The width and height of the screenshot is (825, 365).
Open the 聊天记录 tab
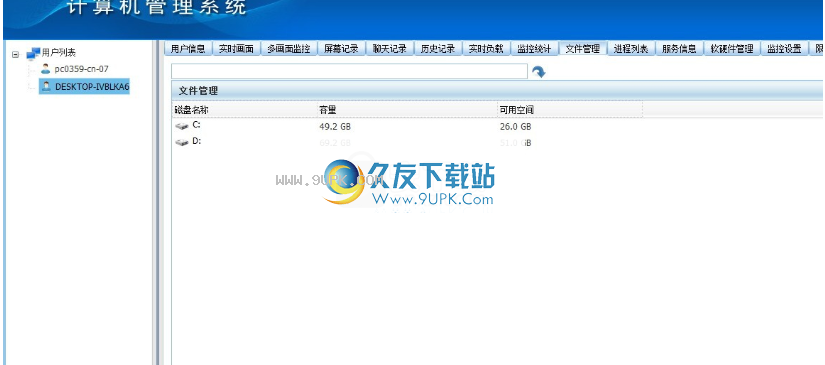390,49
